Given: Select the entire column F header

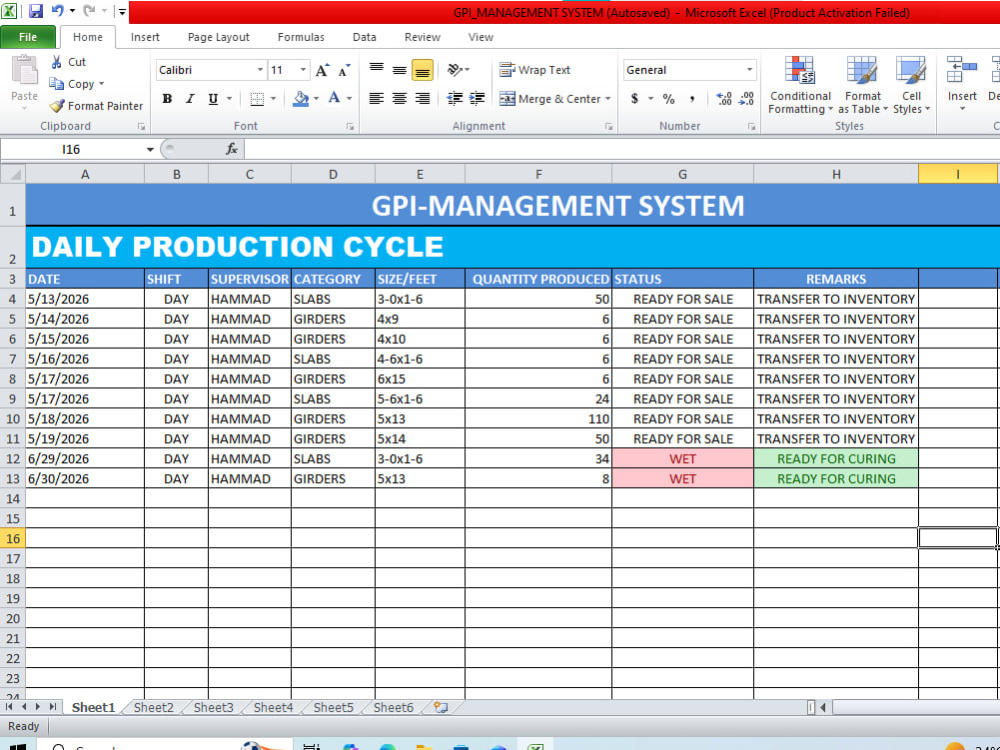Looking at the screenshot, I should pos(538,174).
